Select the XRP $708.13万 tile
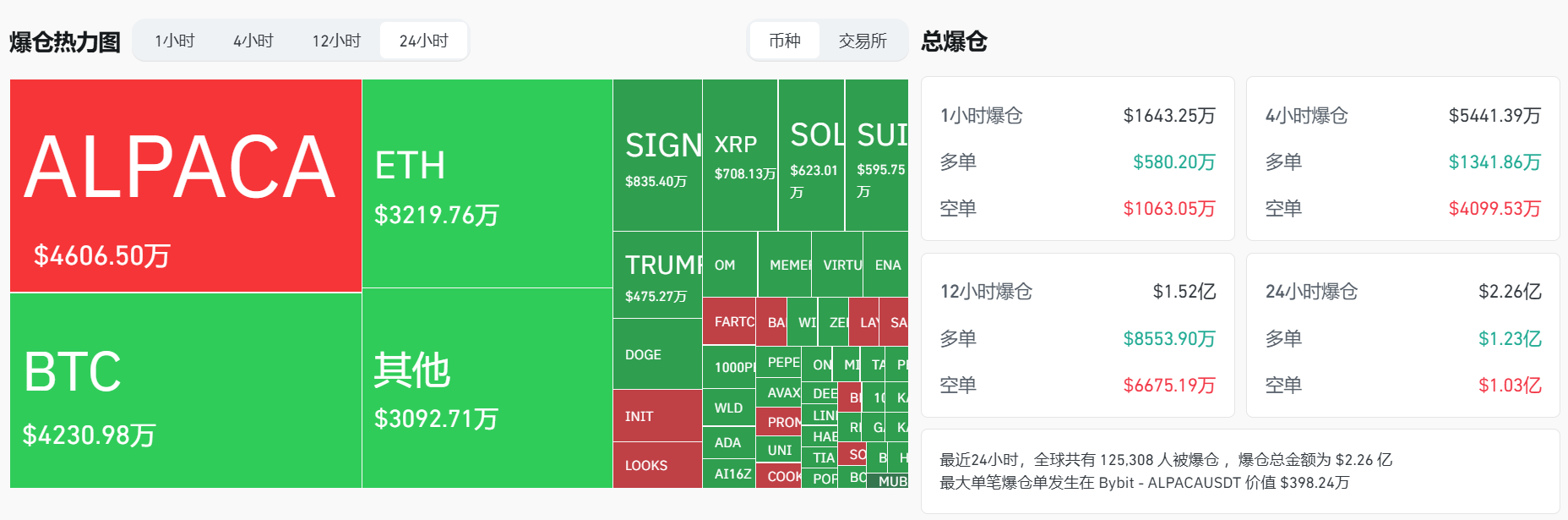 tap(740, 155)
